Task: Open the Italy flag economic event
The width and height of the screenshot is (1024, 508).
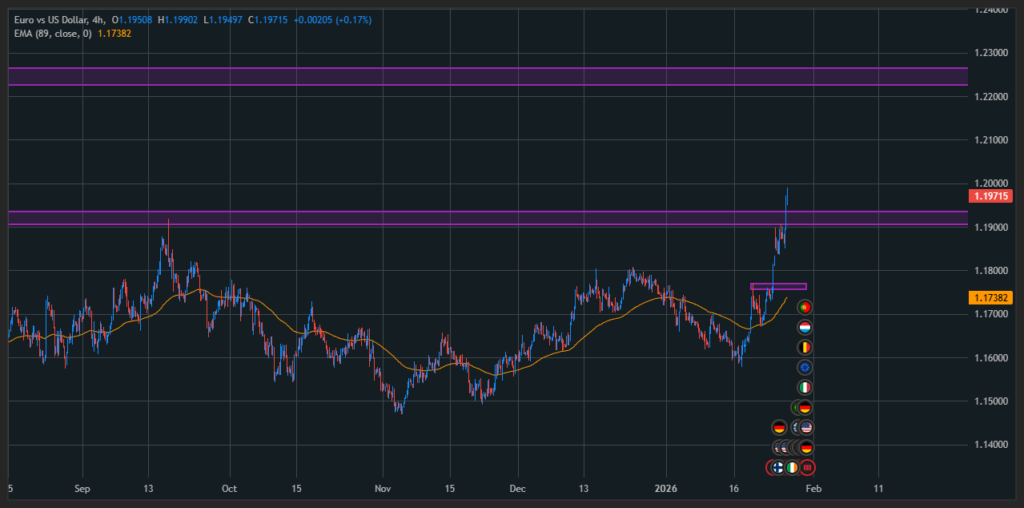Action: point(804,387)
